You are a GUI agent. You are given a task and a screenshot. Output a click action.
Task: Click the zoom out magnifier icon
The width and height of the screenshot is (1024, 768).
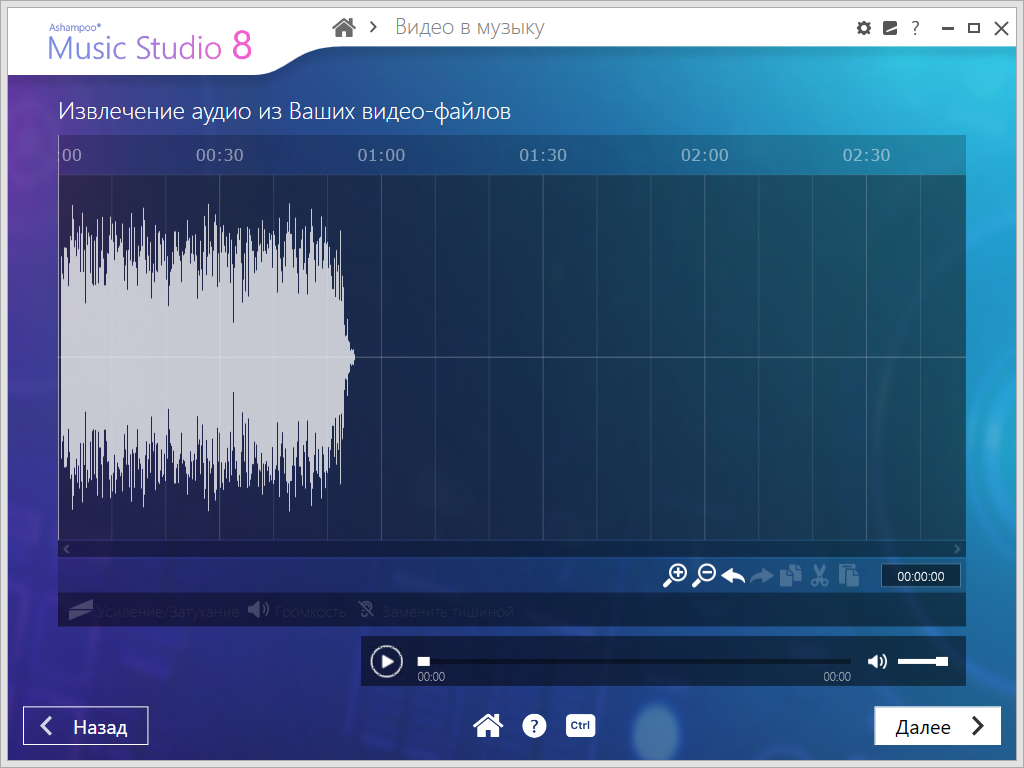coord(705,575)
